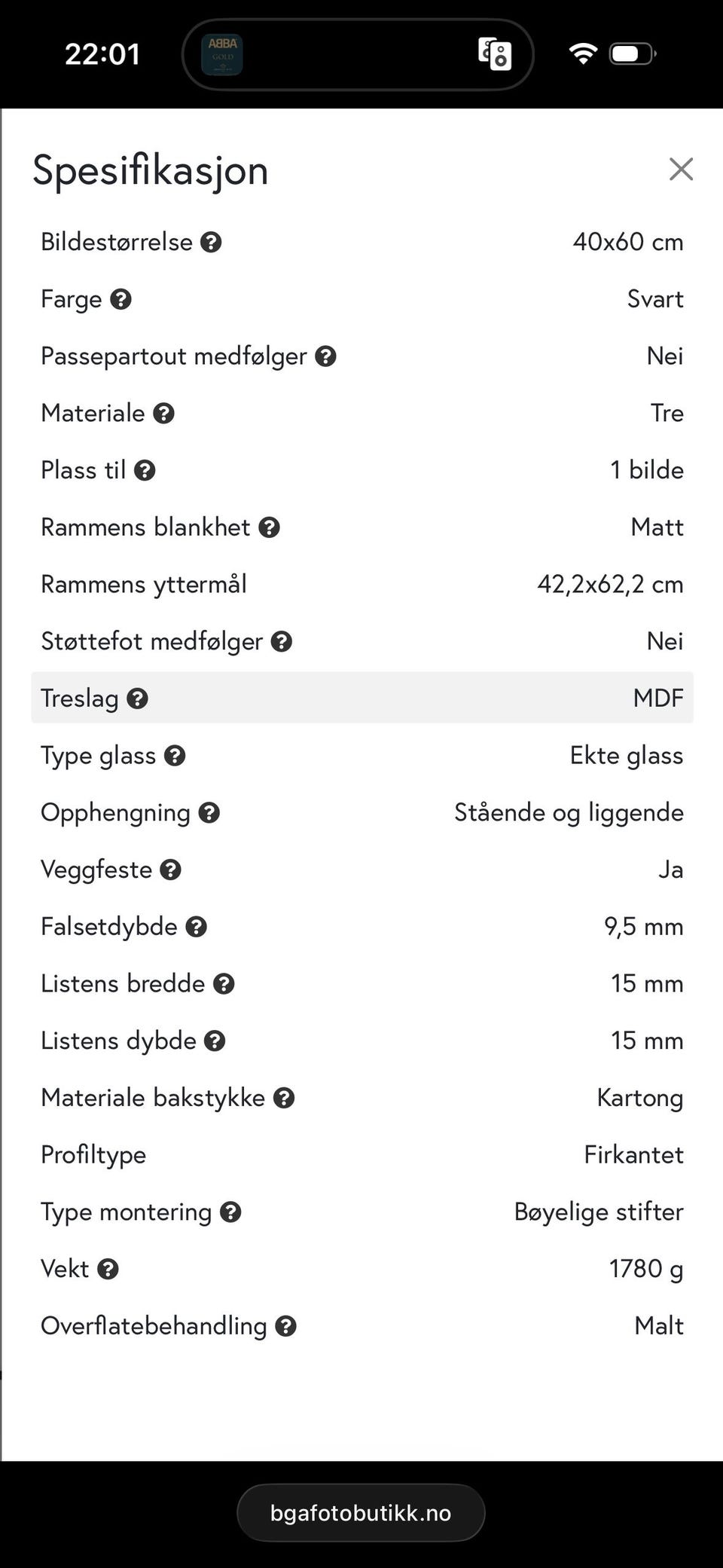Show help for Passepartout medfølger
This screenshot has height=1568, width=723.
pyautogui.click(x=325, y=356)
